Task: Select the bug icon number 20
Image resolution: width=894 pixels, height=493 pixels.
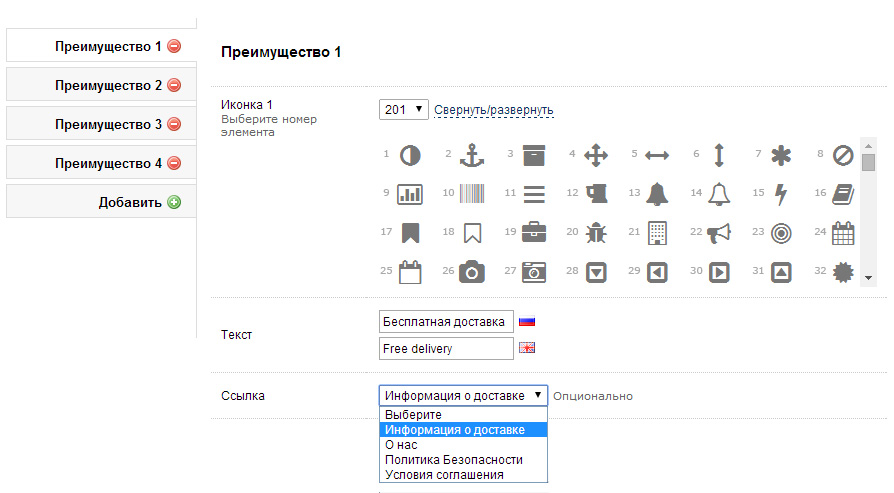Action: (596, 232)
